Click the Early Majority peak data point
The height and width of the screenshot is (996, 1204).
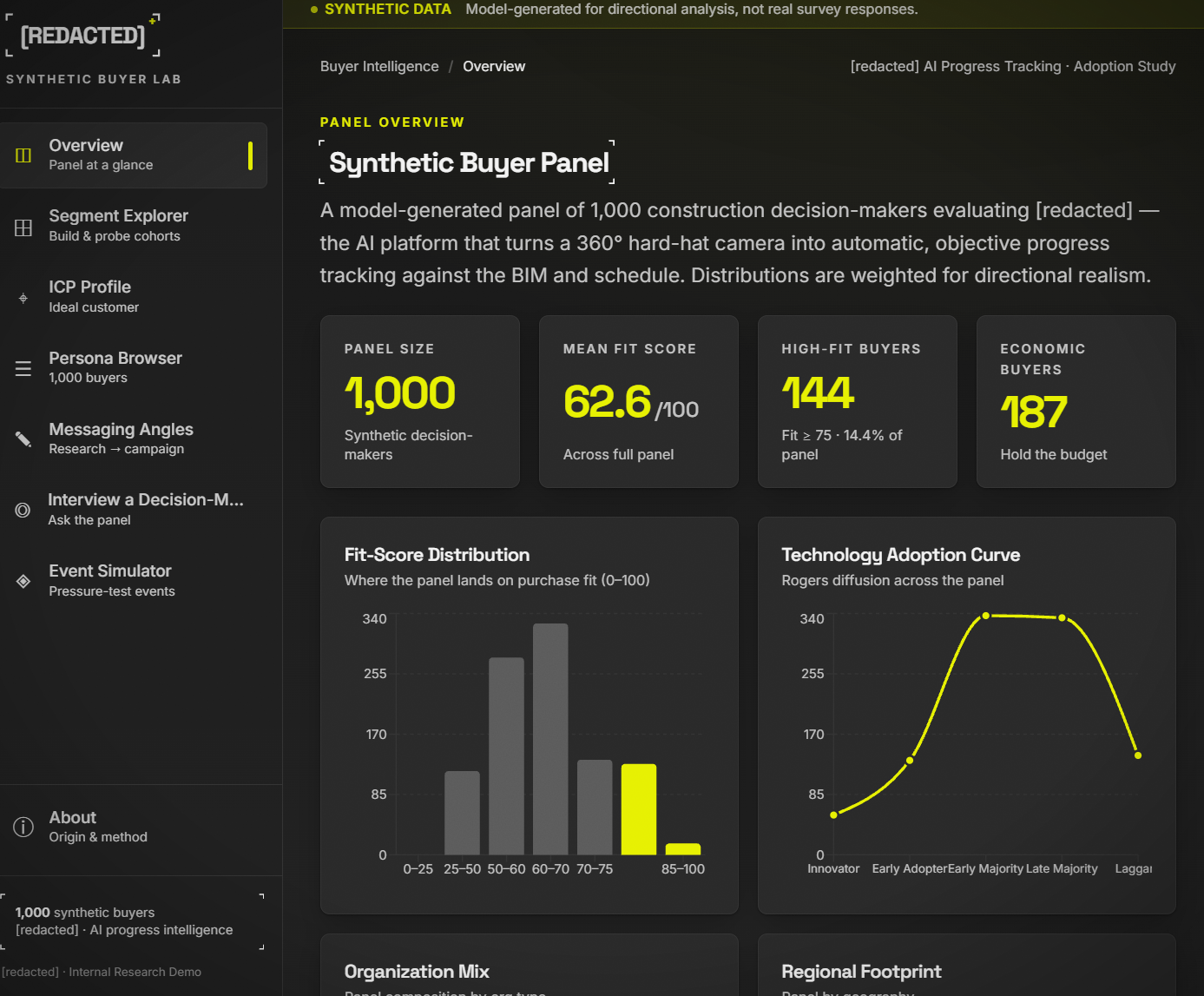coord(986,616)
